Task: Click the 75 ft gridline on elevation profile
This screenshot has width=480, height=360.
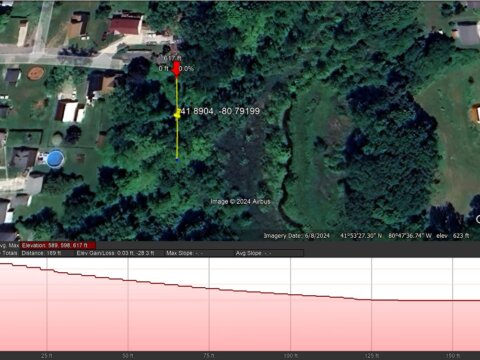Action: pyautogui.click(x=209, y=304)
